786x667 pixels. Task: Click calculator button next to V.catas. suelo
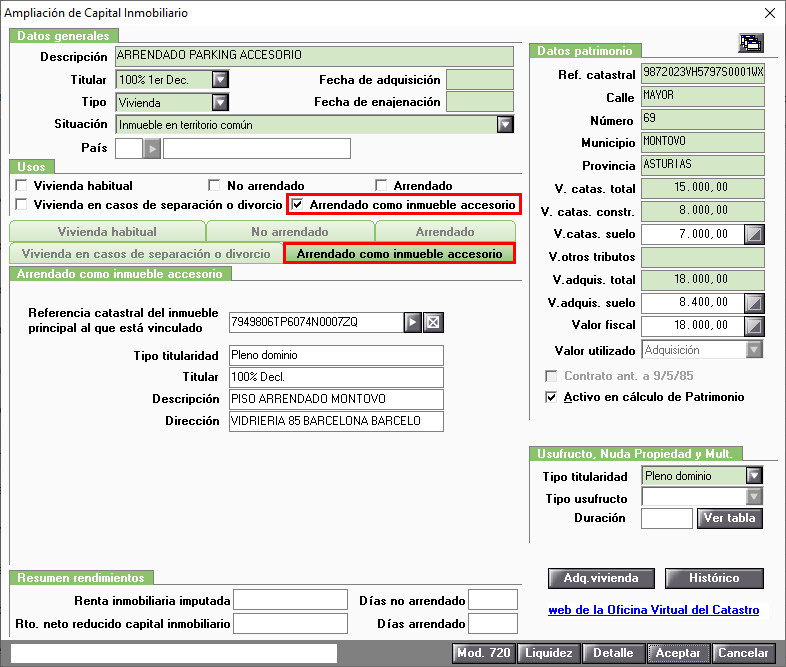point(754,234)
